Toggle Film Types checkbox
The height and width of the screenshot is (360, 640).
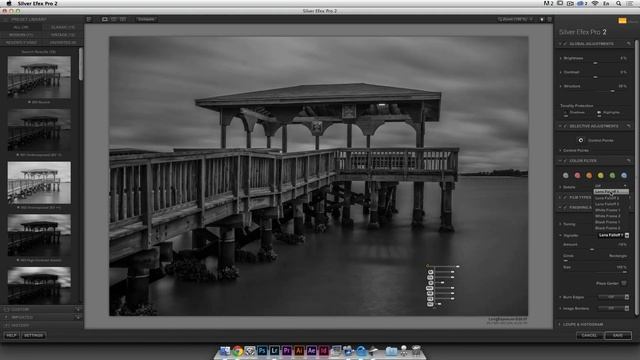pyautogui.click(x=566, y=197)
